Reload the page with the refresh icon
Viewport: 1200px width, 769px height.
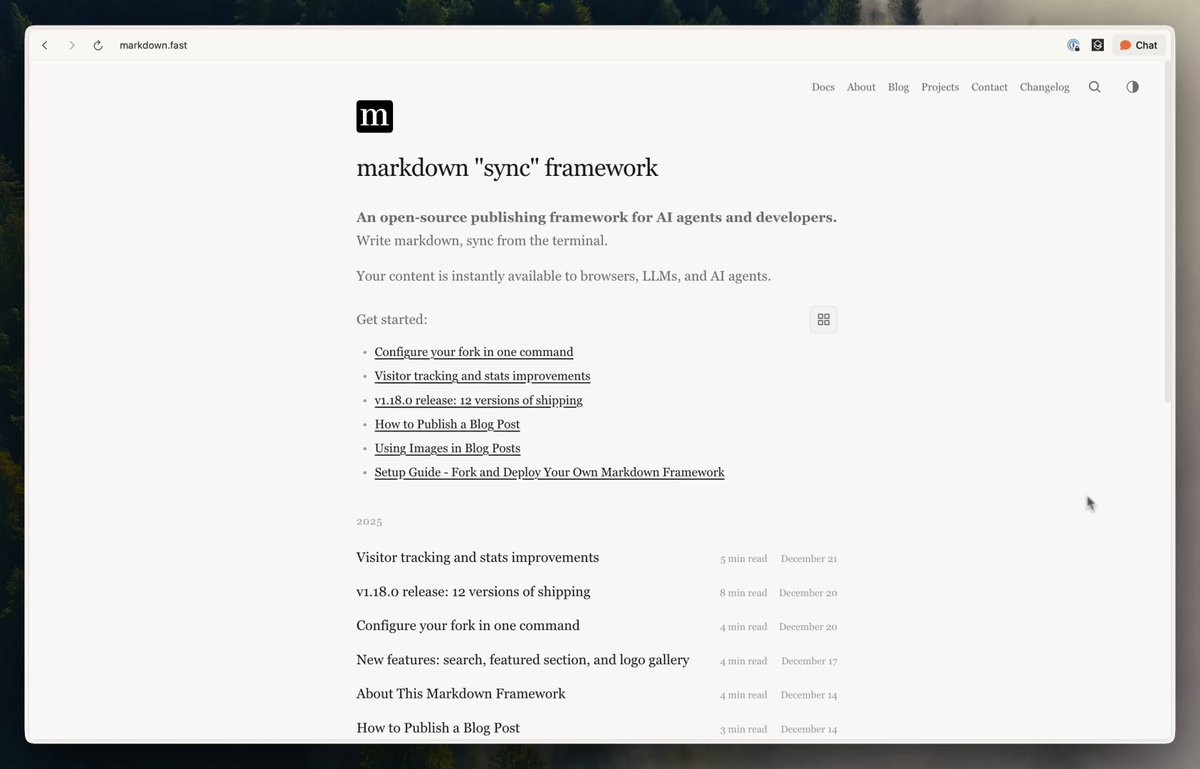pos(98,45)
